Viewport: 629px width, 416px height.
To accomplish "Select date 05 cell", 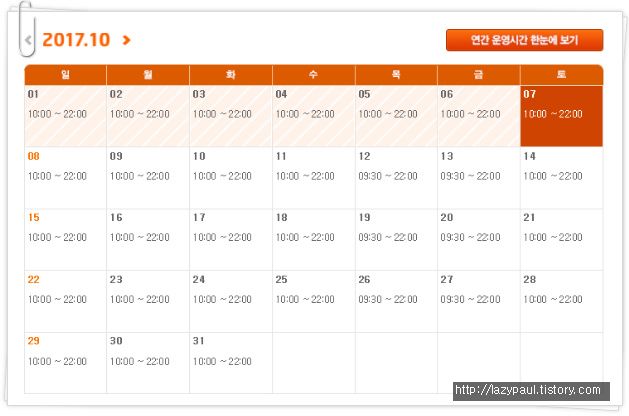I will click(x=396, y=116).
